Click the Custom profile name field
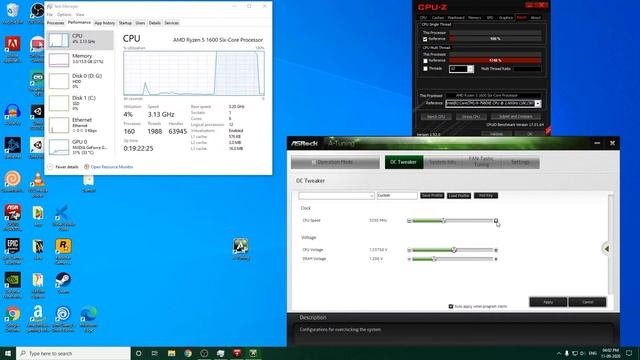Screen dimensions: 640x360 pyautogui.click(x=397, y=196)
